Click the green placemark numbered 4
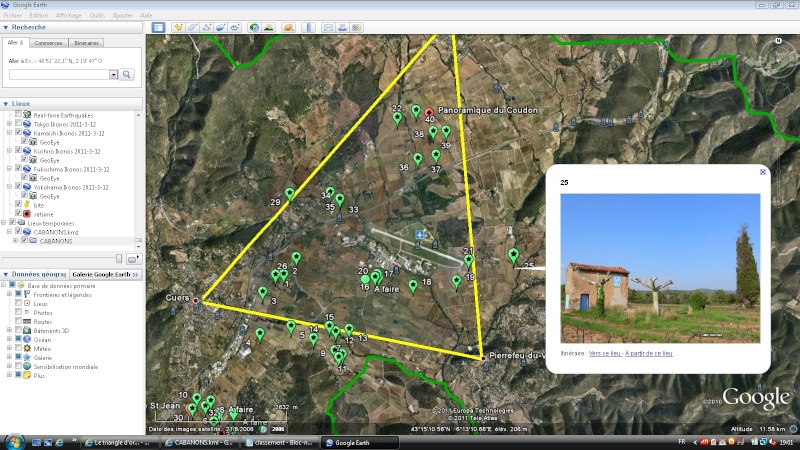Viewport: 800px width, 450px height. (260, 335)
